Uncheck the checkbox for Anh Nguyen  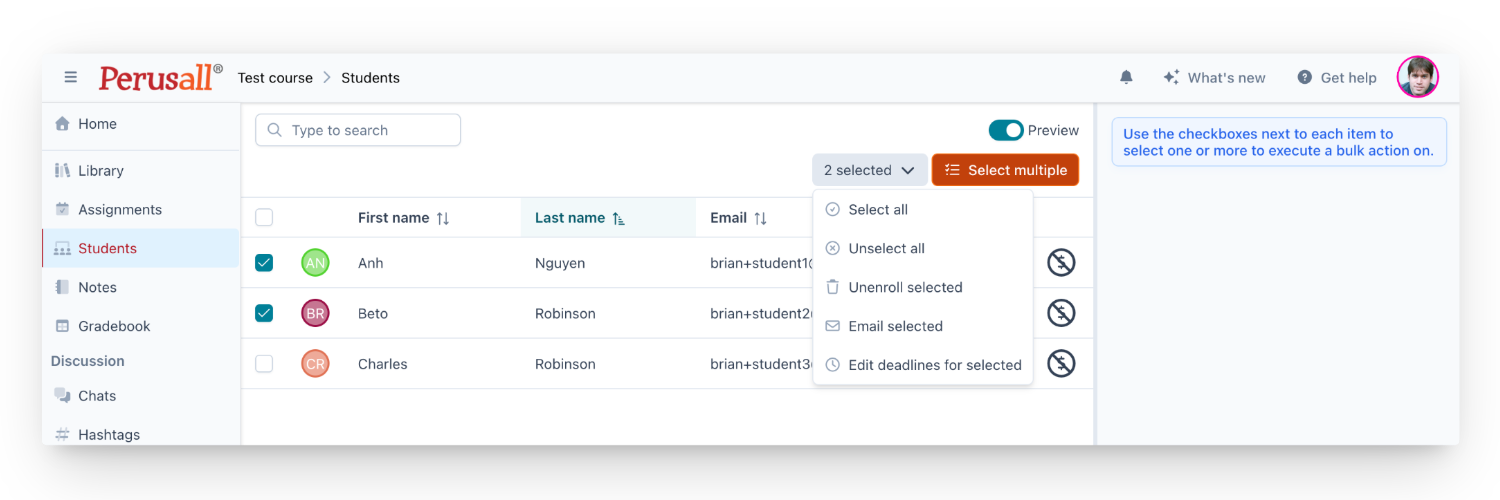point(264,263)
